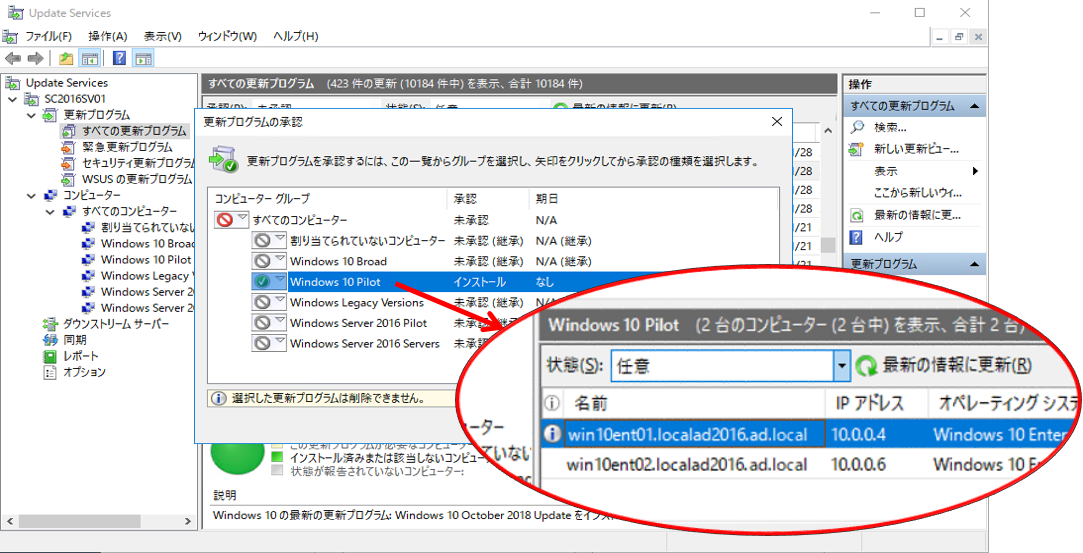Screen dimensions: 1083x553
Task: Toggle the console tree pane toolbar icon
Action: (x=90, y=59)
